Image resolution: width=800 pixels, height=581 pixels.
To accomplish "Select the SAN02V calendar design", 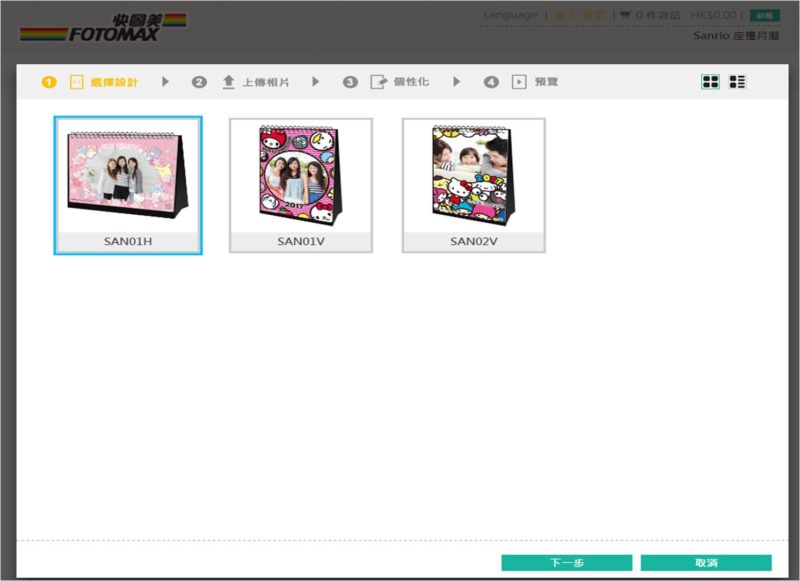I will tap(473, 185).
